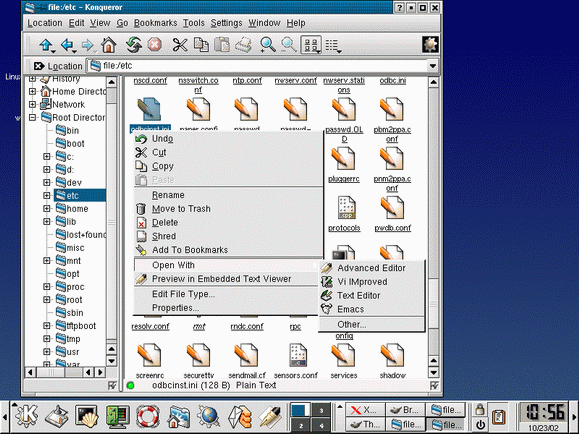The width and height of the screenshot is (579, 434).
Task: Open the protocols file icon
Action: click(x=346, y=208)
